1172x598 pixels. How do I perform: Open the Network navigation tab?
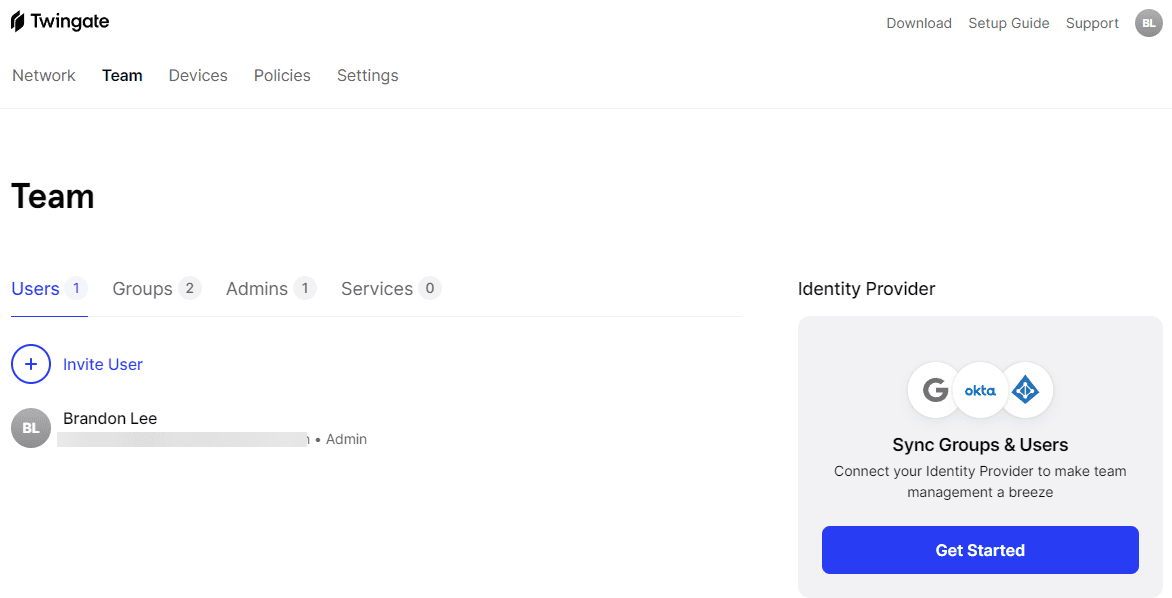point(44,75)
